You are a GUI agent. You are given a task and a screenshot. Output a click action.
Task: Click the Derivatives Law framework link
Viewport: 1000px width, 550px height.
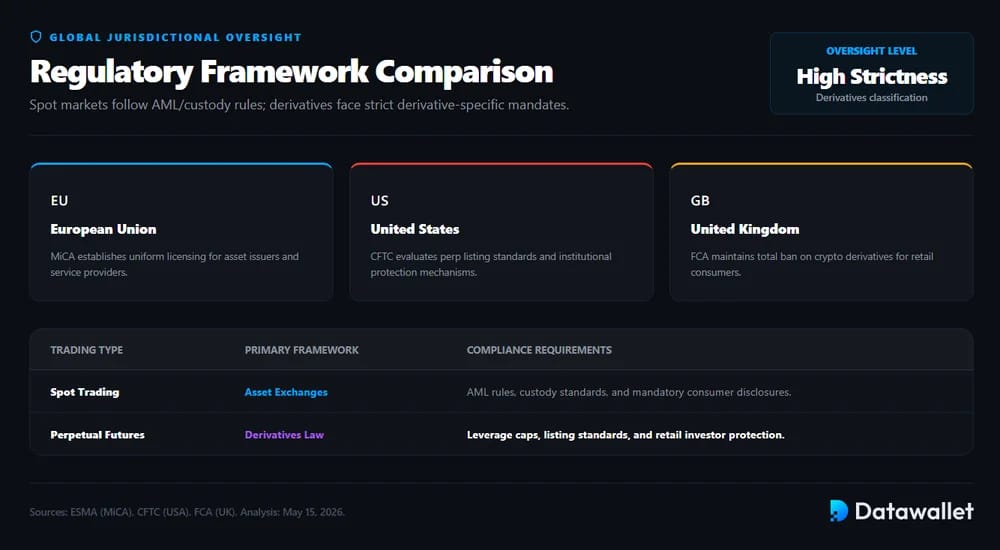[x=284, y=435]
